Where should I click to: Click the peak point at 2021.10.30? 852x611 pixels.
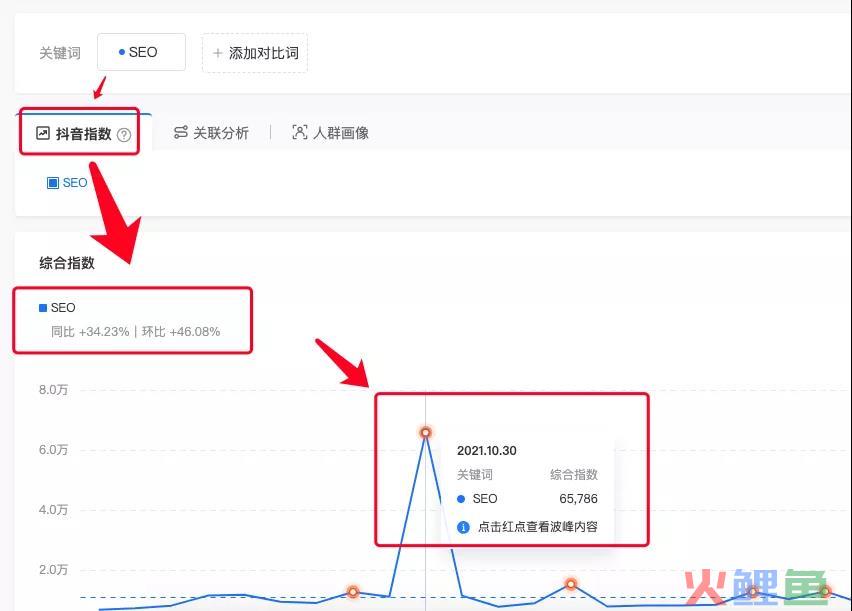click(425, 432)
